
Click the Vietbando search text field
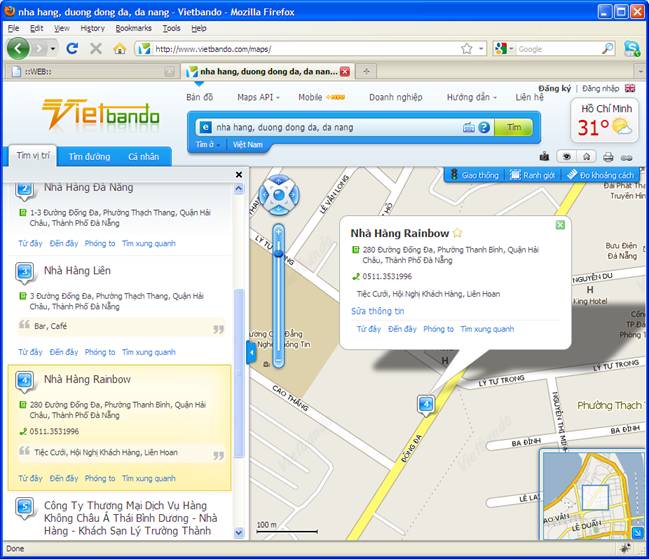point(337,127)
